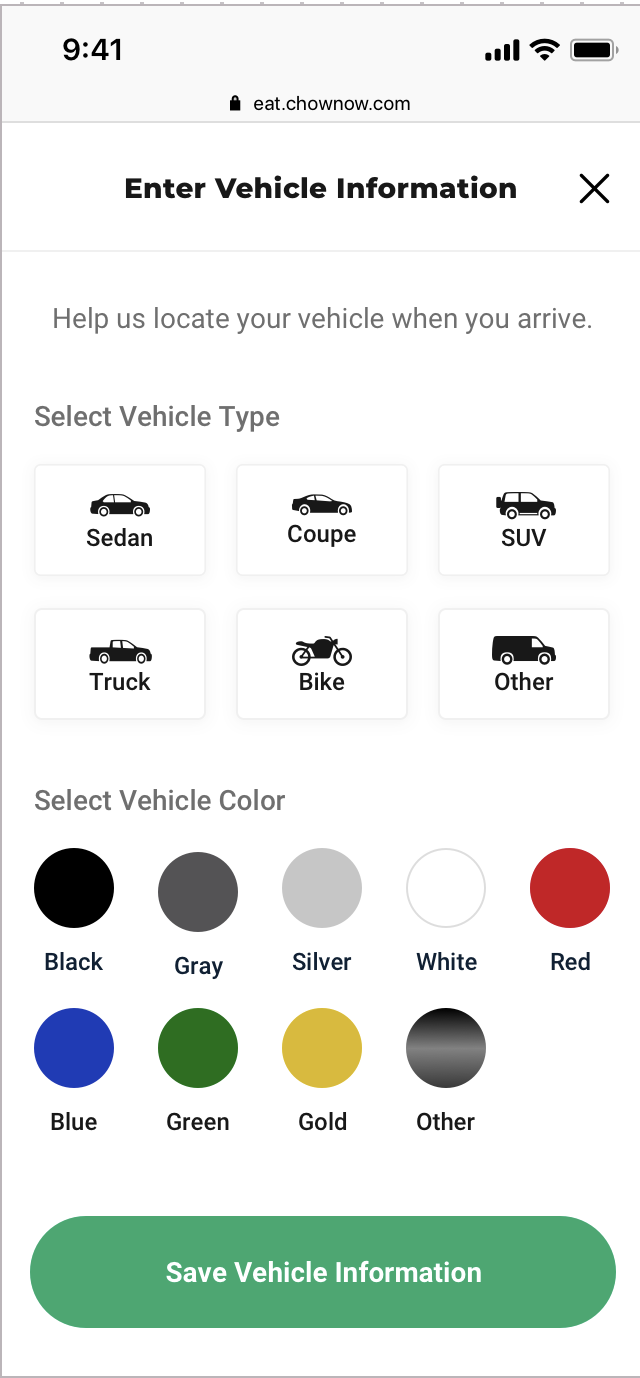Select the Gold vehicle color
The width and height of the screenshot is (640, 1378).
pyautogui.click(x=322, y=1047)
